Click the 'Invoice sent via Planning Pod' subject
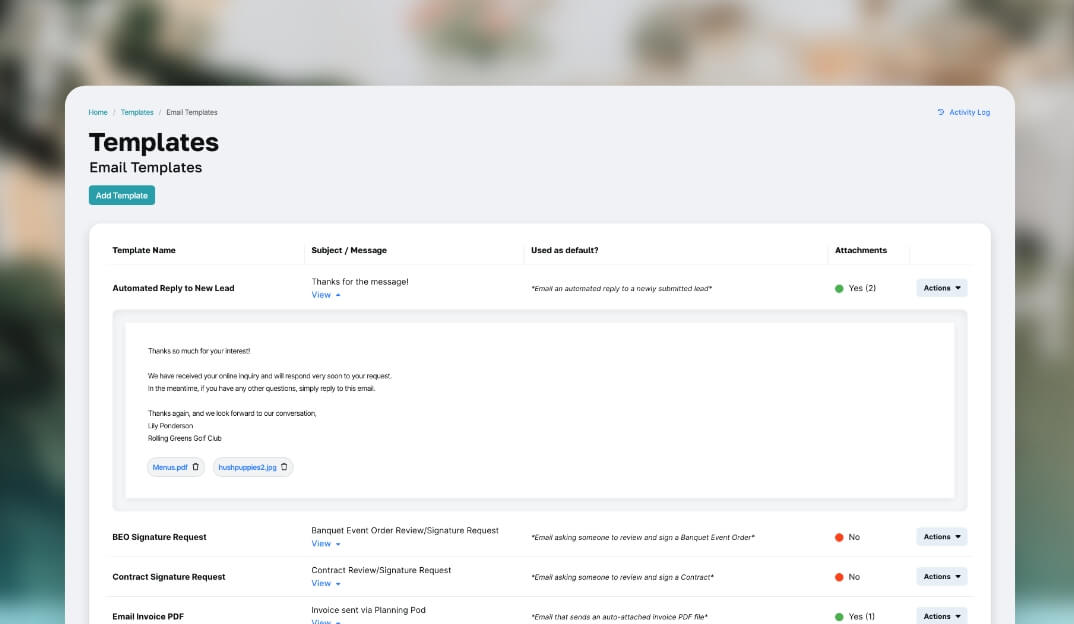 pos(369,610)
